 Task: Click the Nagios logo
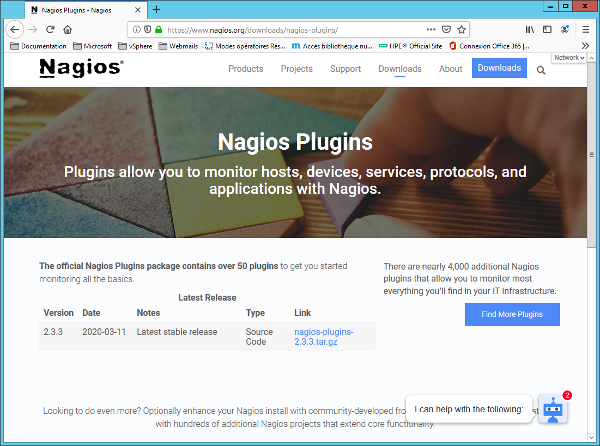(x=81, y=68)
